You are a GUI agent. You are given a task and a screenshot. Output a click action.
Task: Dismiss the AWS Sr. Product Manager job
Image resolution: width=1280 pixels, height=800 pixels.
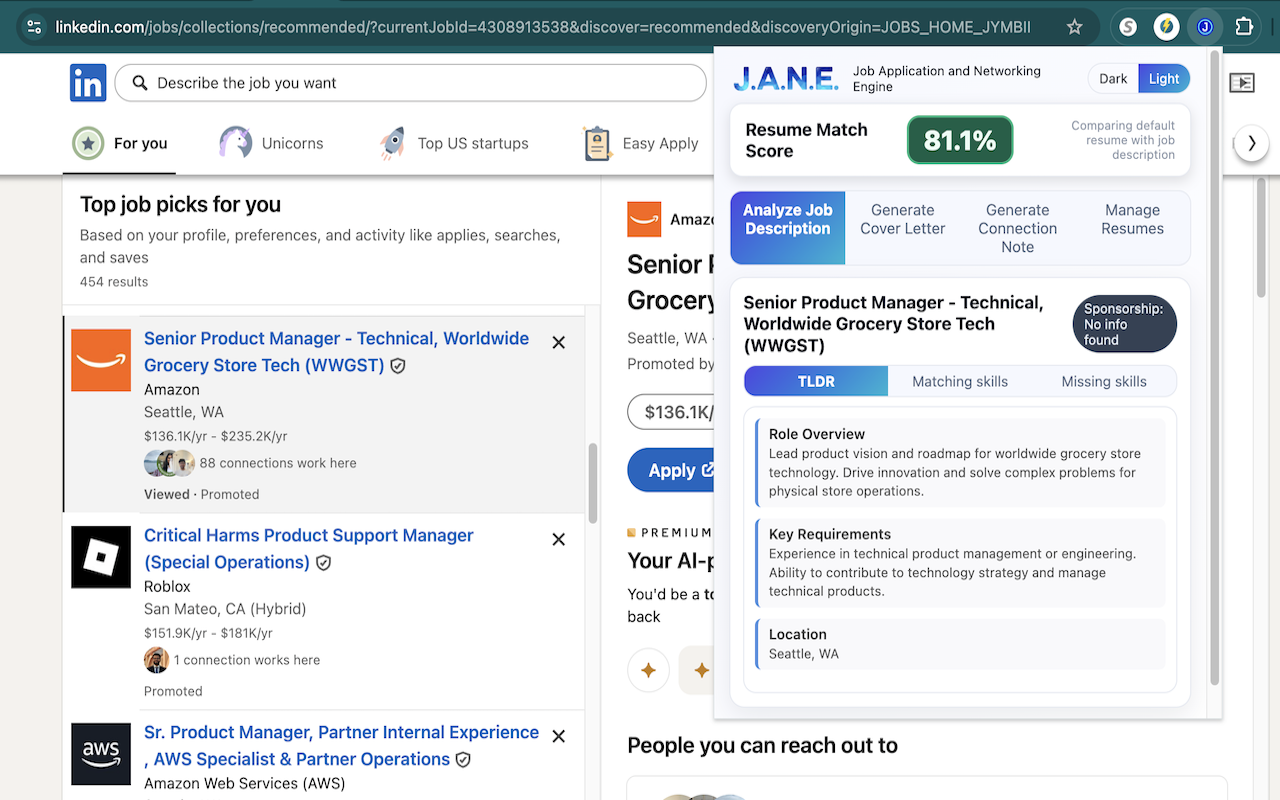(x=559, y=736)
